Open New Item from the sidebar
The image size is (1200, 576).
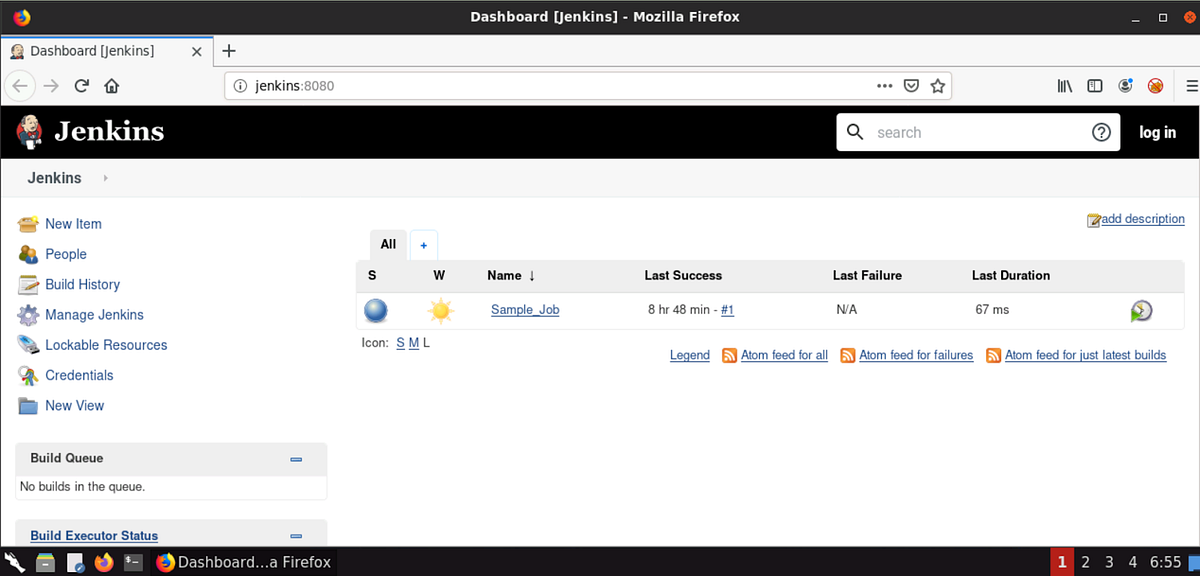[x=28, y=224]
